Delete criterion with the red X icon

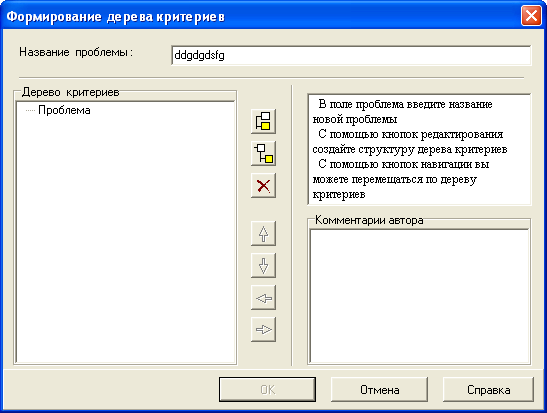(263, 186)
